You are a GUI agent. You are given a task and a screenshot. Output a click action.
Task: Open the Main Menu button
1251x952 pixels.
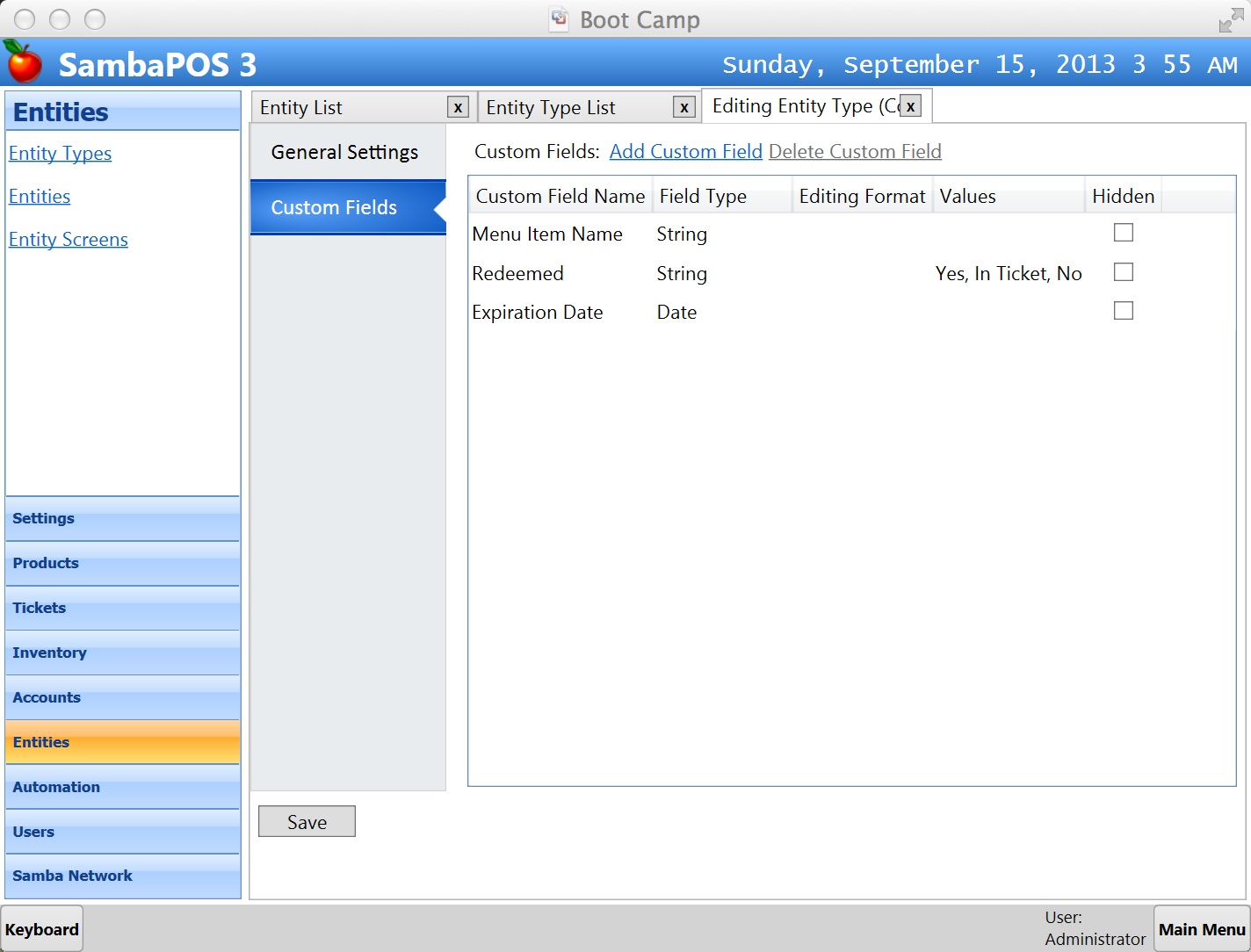(1201, 929)
